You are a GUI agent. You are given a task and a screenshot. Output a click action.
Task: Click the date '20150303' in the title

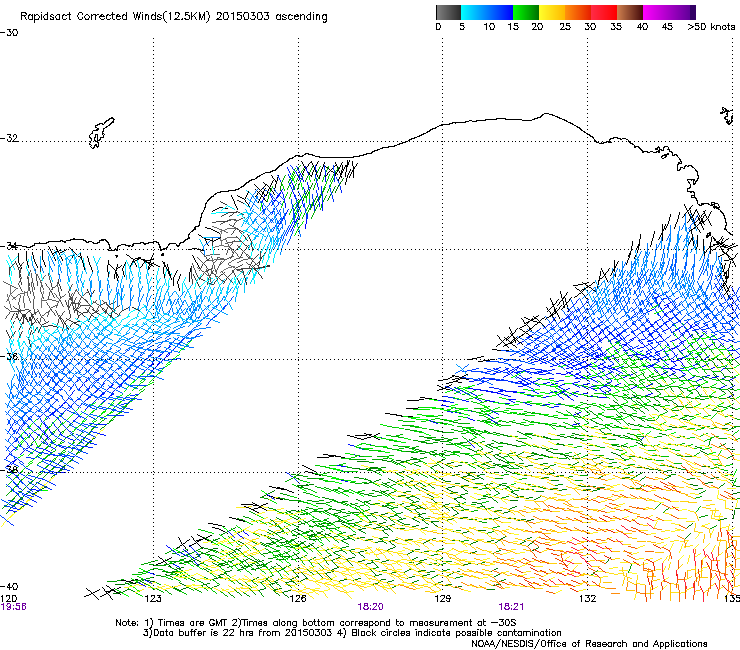point(243,17)
